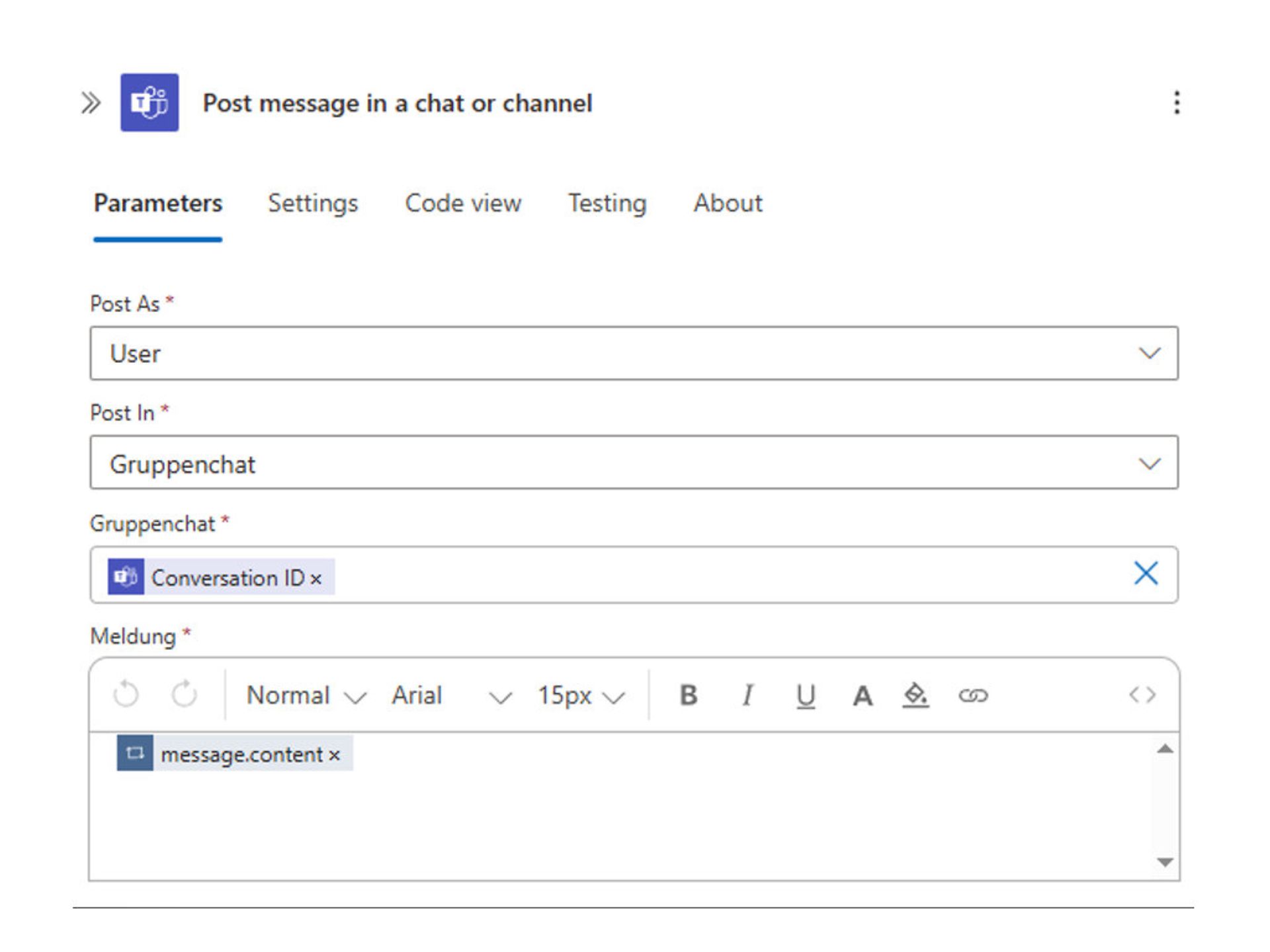Remove the message.content token
Screen dimensions: 1270x952
[333, 754]
